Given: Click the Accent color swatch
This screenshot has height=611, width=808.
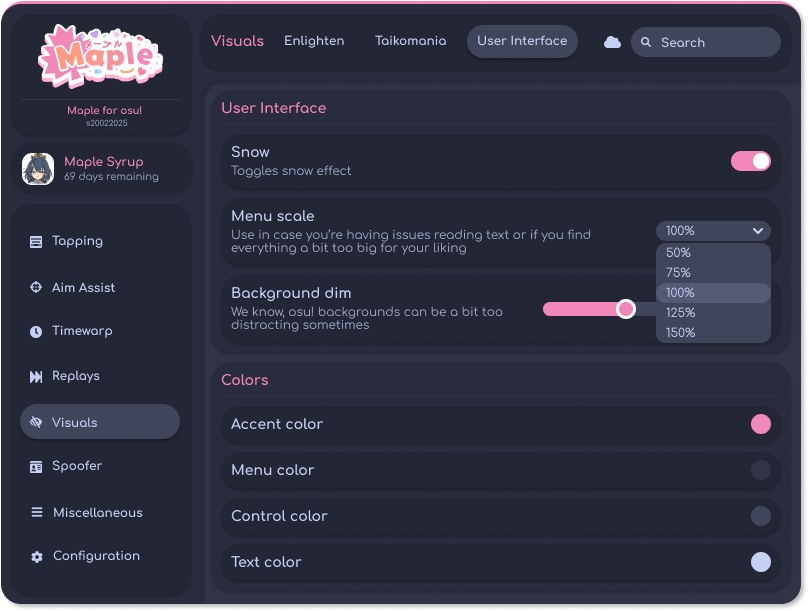Looking at the screenshot, I should [x=760, y=424].
